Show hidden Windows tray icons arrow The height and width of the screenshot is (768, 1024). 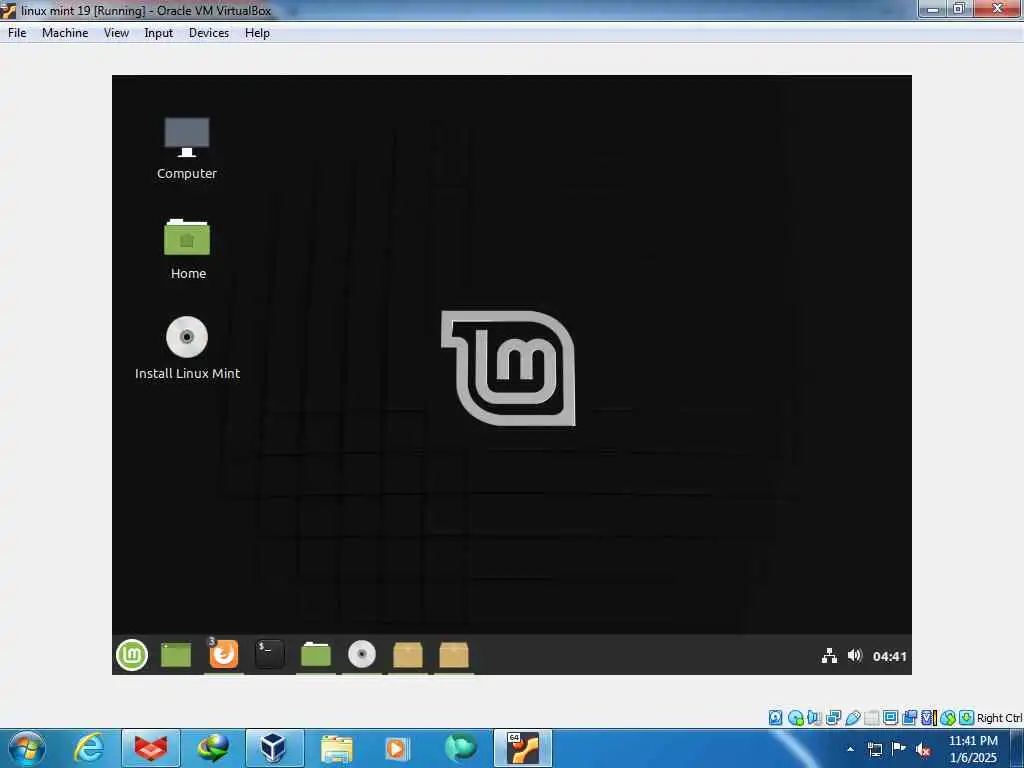coord(850,748)
